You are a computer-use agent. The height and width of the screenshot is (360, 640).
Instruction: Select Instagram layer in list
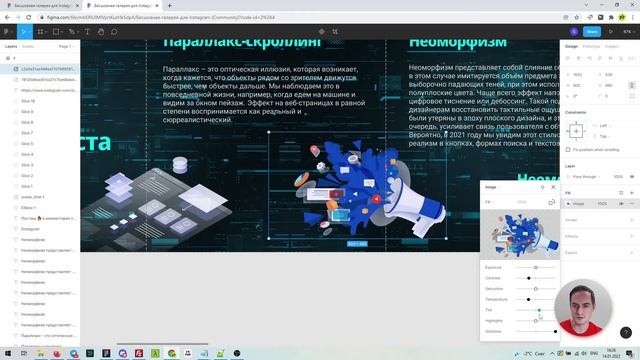click(x=30, y=229)
